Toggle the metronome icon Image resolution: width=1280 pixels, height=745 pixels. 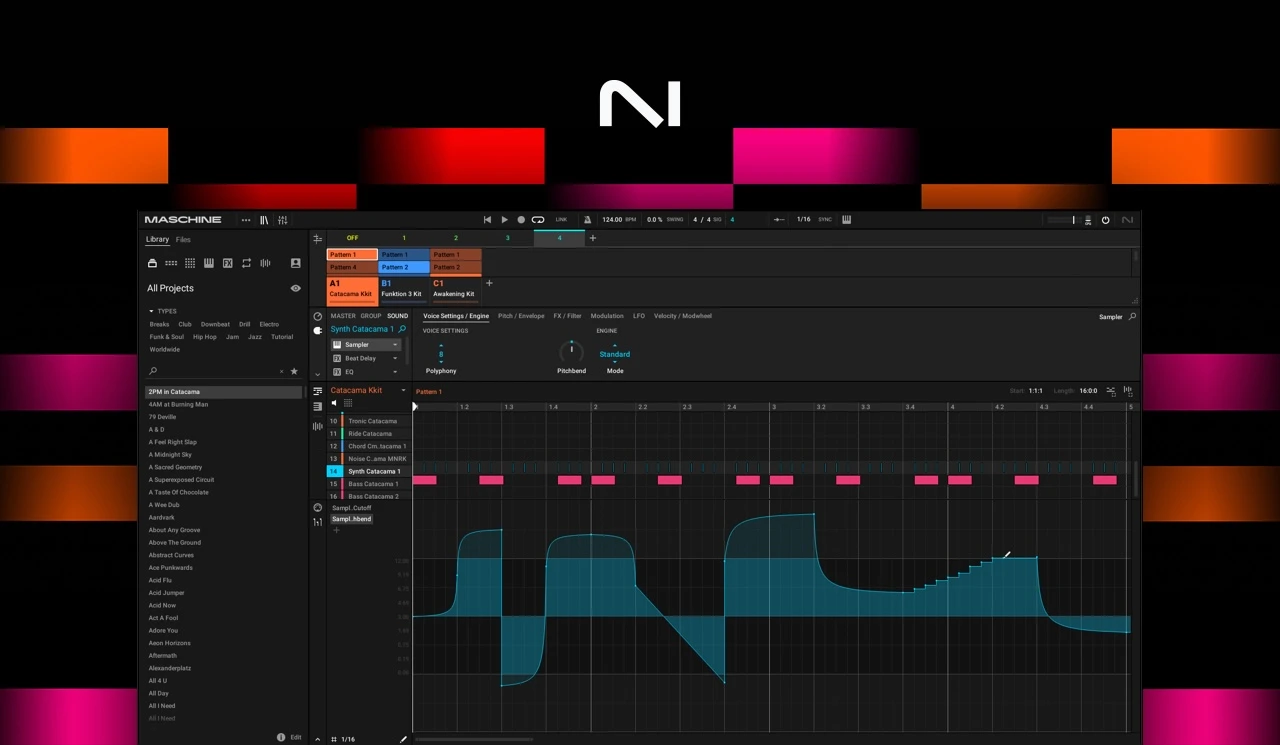click(587, 220)
